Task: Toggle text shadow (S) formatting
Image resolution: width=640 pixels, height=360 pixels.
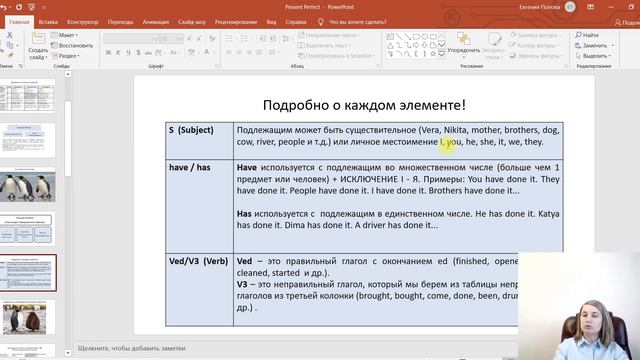Action: coord(138,52)
